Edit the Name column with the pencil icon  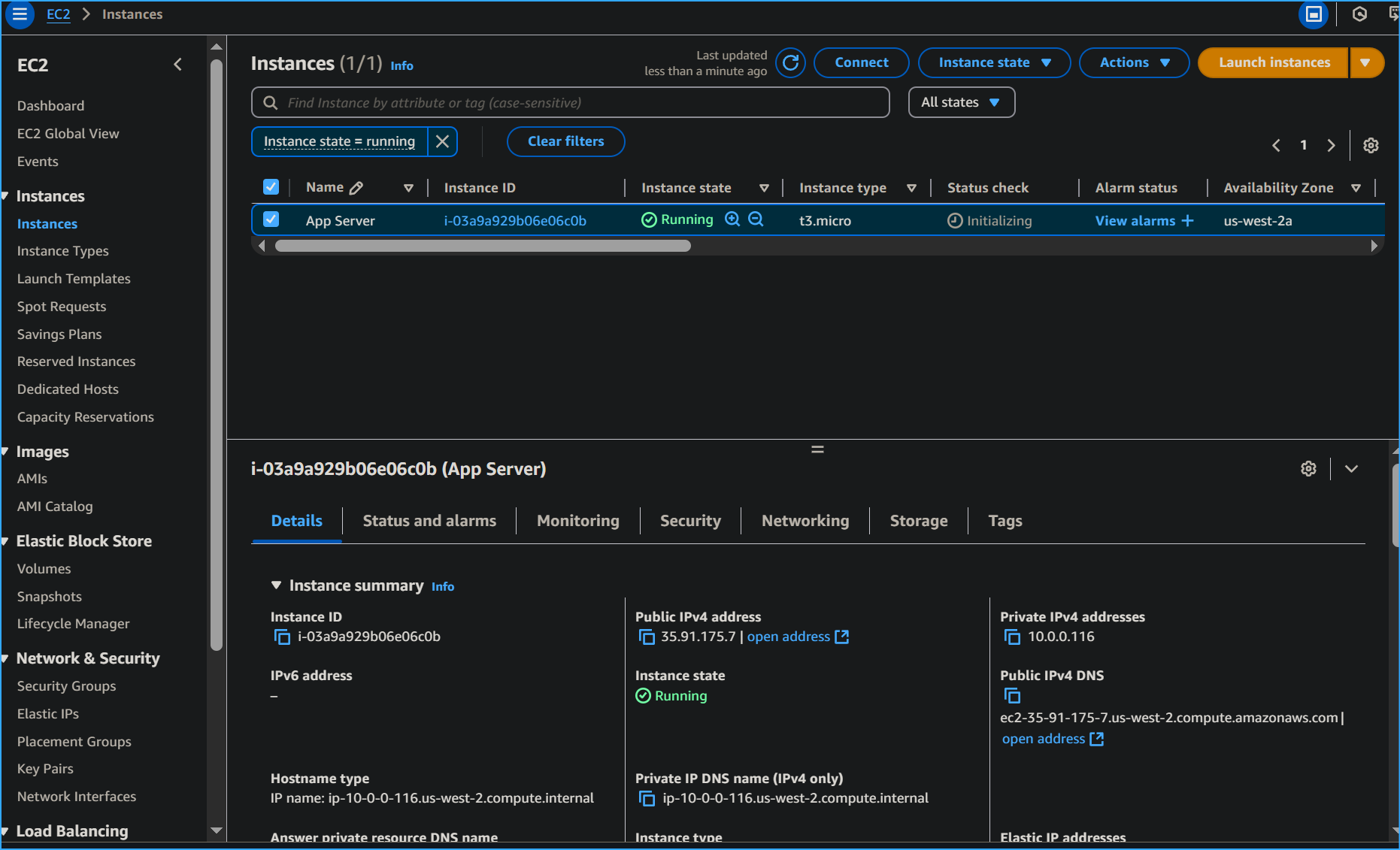coord(356,187)
